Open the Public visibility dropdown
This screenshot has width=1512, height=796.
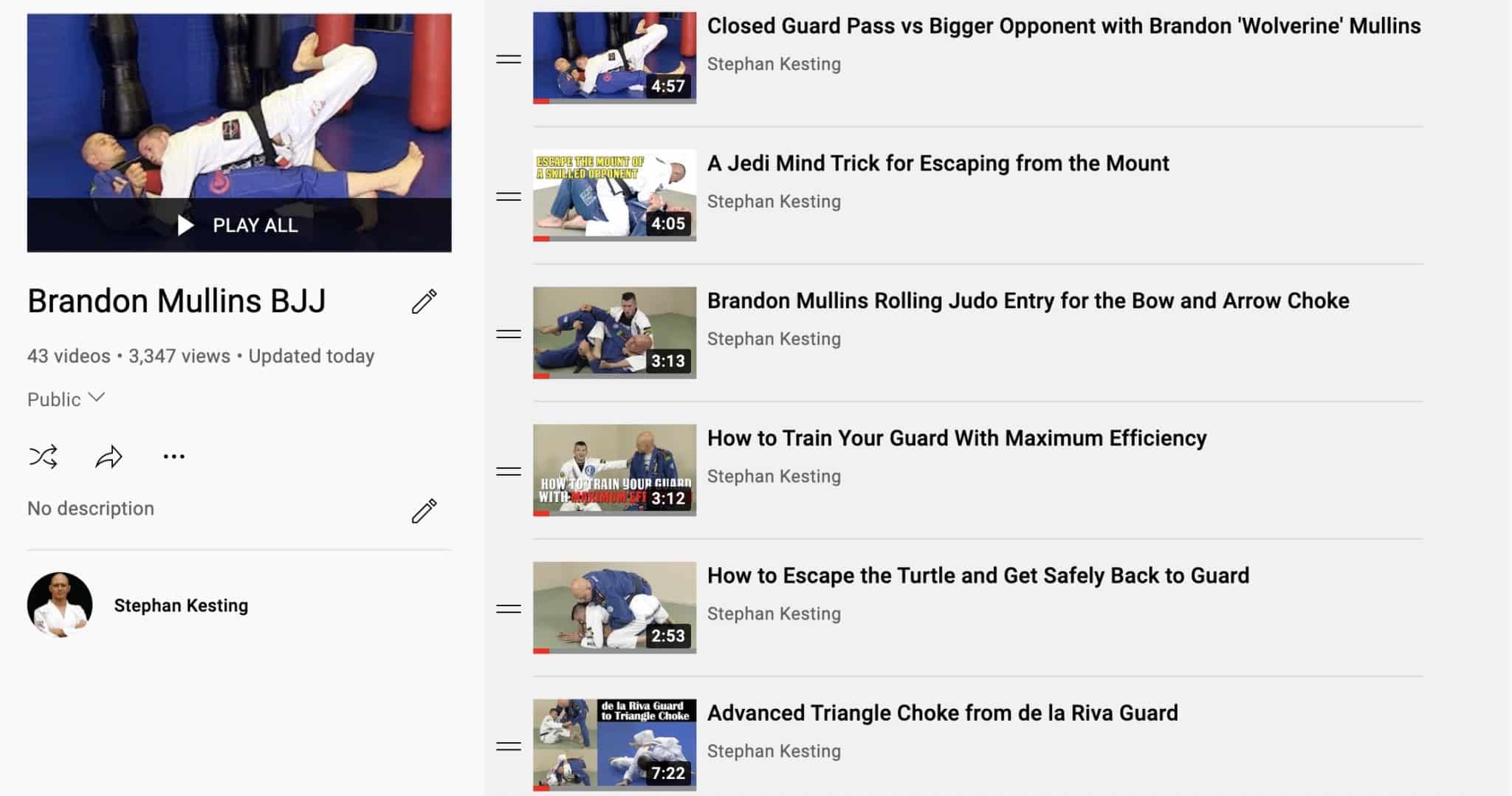tap(66, 399)
